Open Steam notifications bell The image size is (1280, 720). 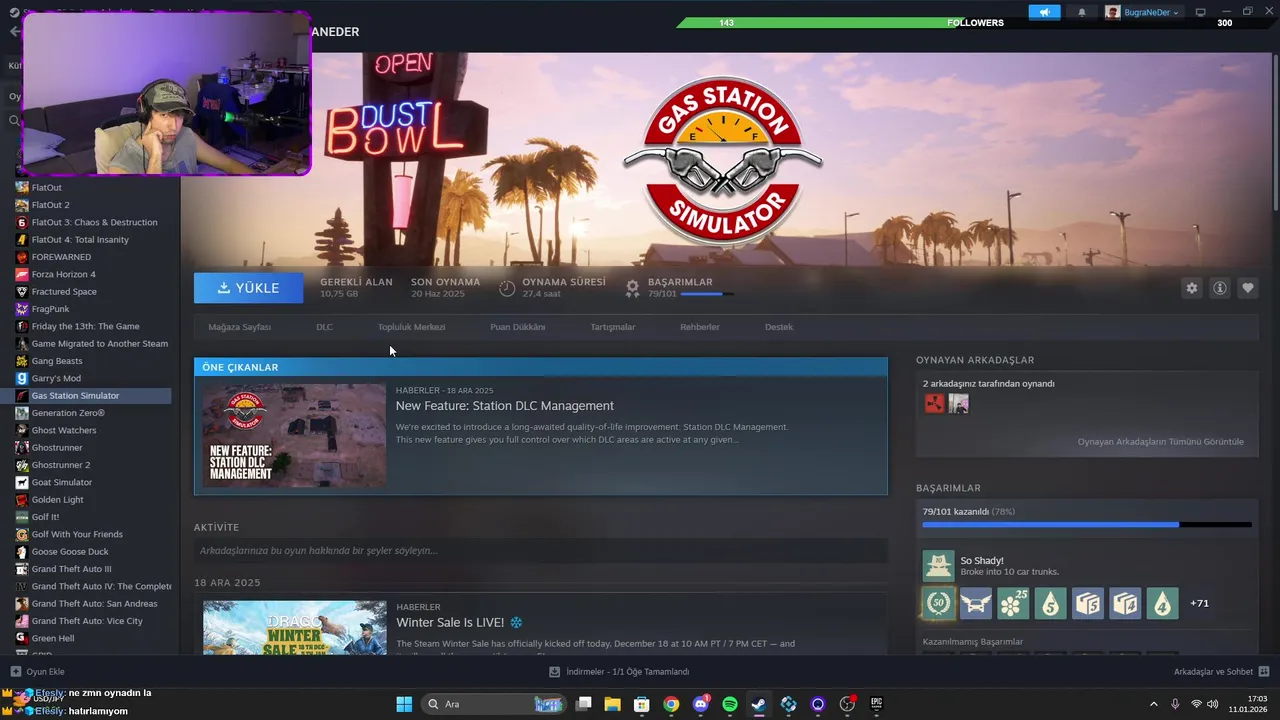(x=1081, y=12)
